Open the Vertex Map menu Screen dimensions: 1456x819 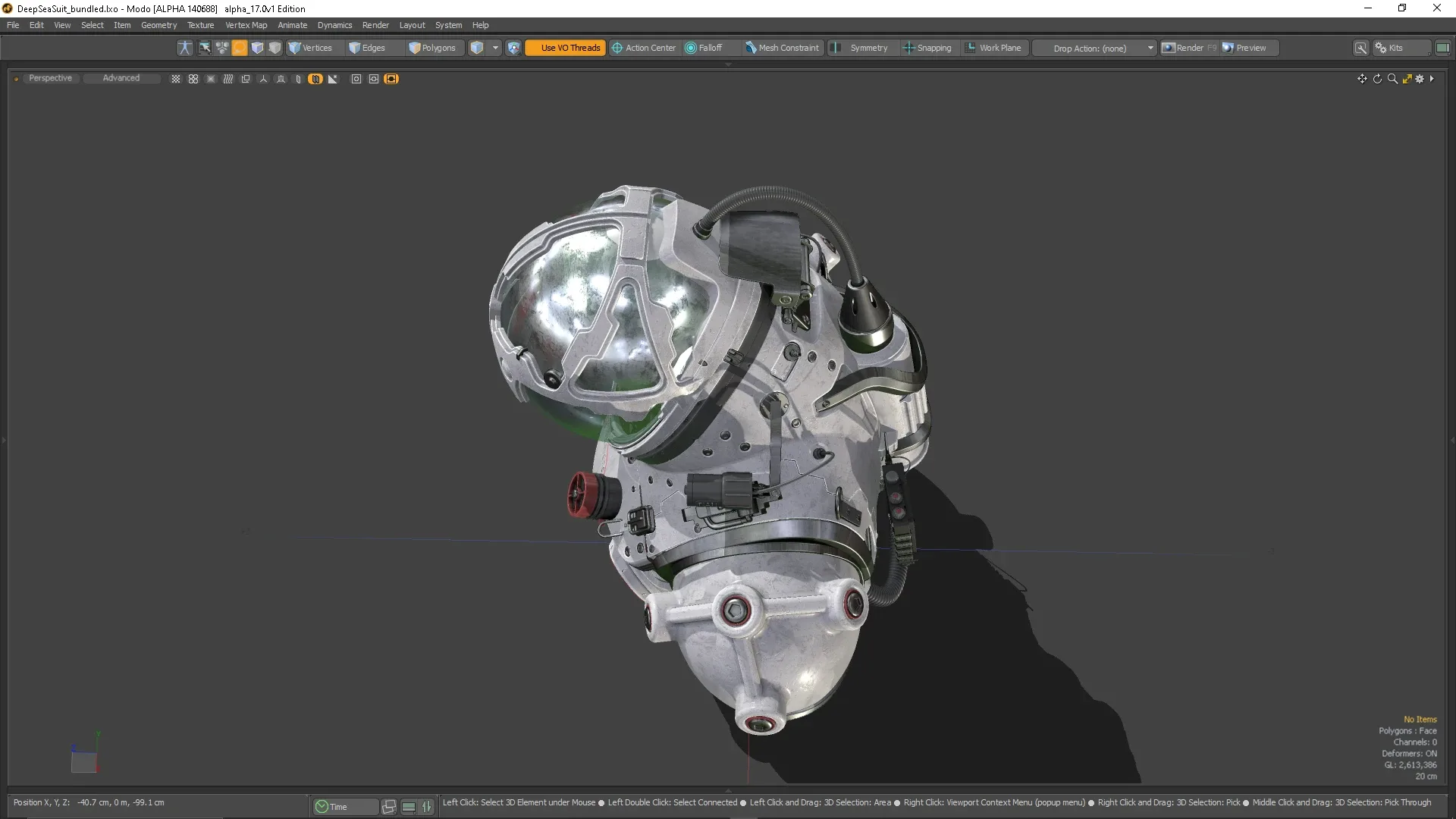(246, 25)
